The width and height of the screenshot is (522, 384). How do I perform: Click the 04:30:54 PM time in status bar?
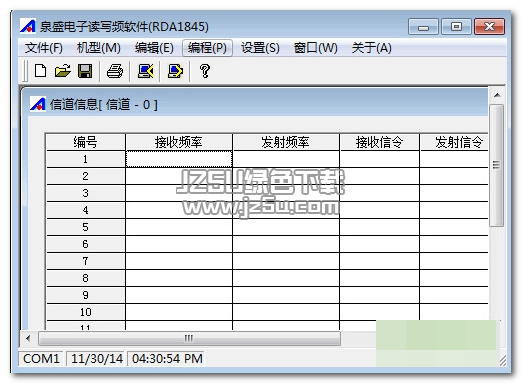tap(167, 359)
